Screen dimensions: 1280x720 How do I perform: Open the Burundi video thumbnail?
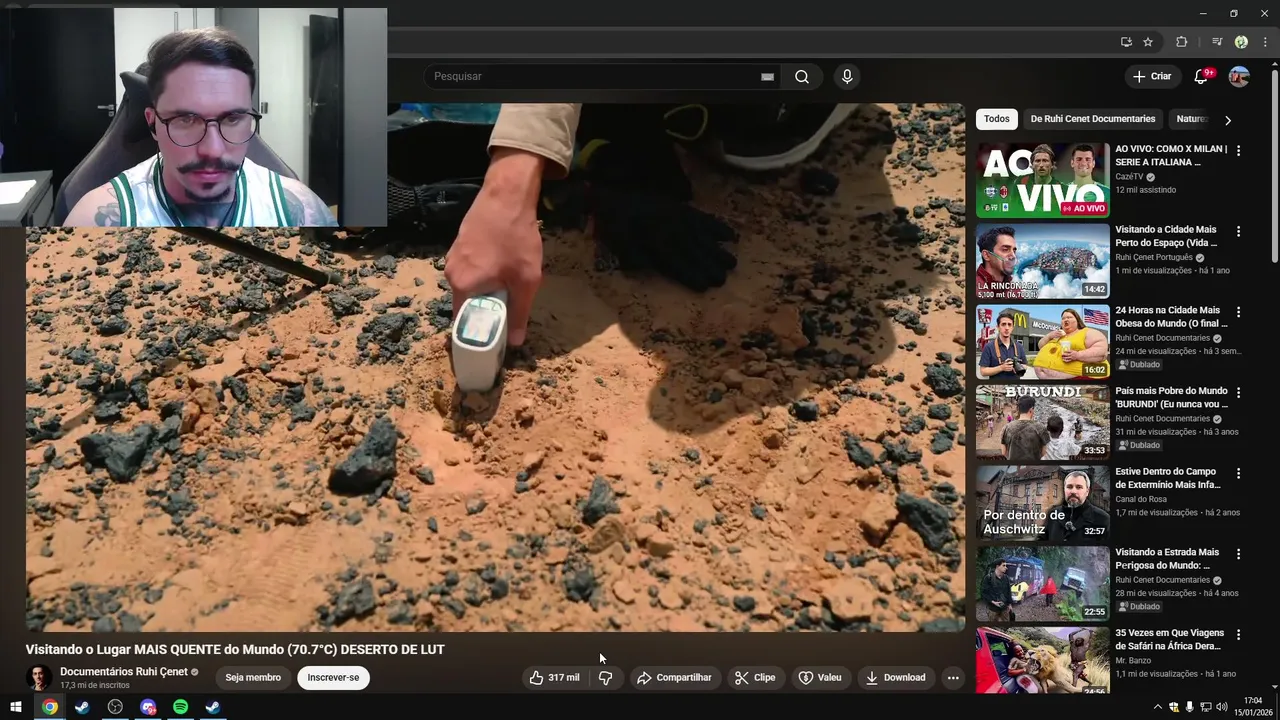pyautogui.click(x=1043, y=422)
